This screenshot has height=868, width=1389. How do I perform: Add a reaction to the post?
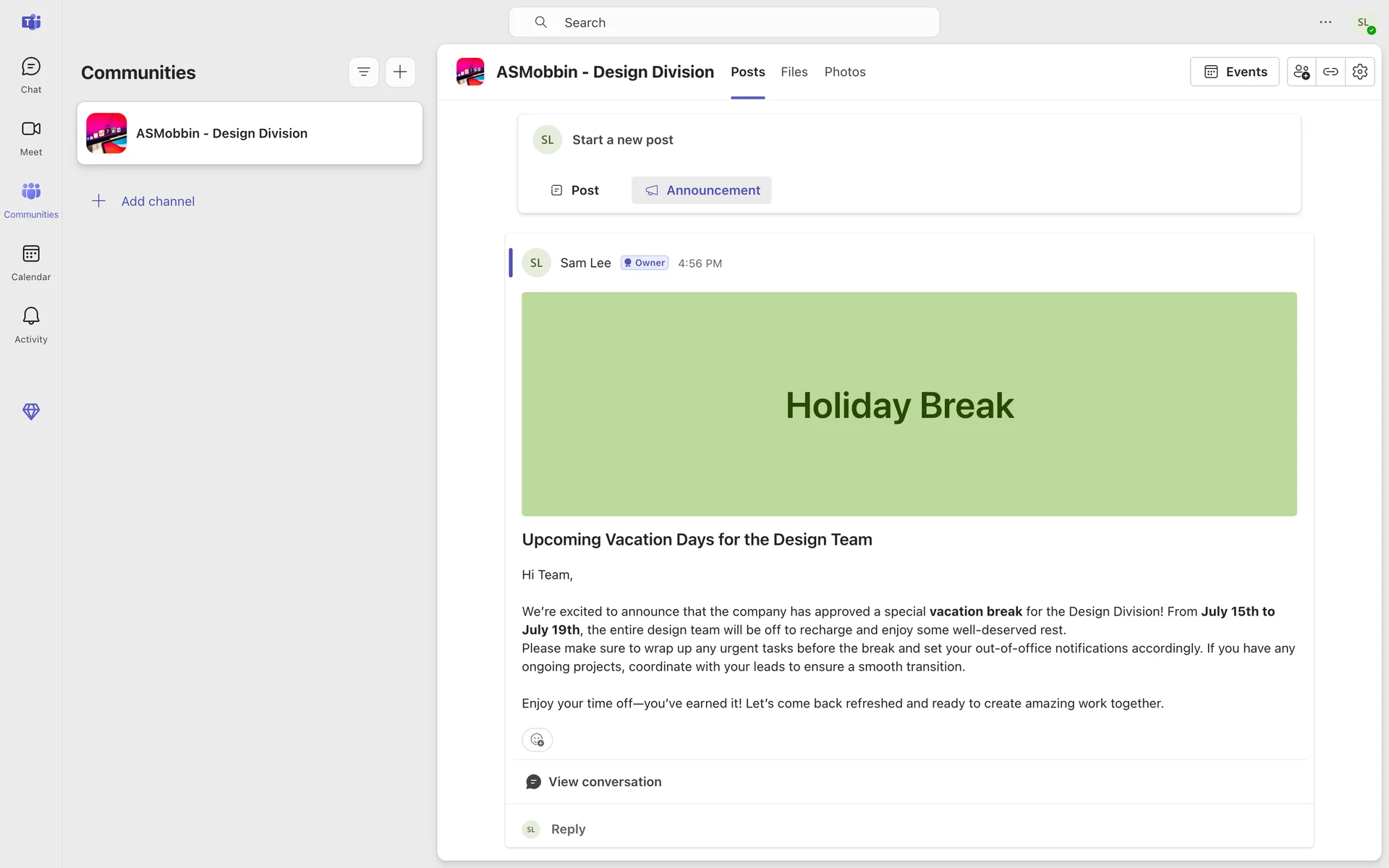point(537,739)
